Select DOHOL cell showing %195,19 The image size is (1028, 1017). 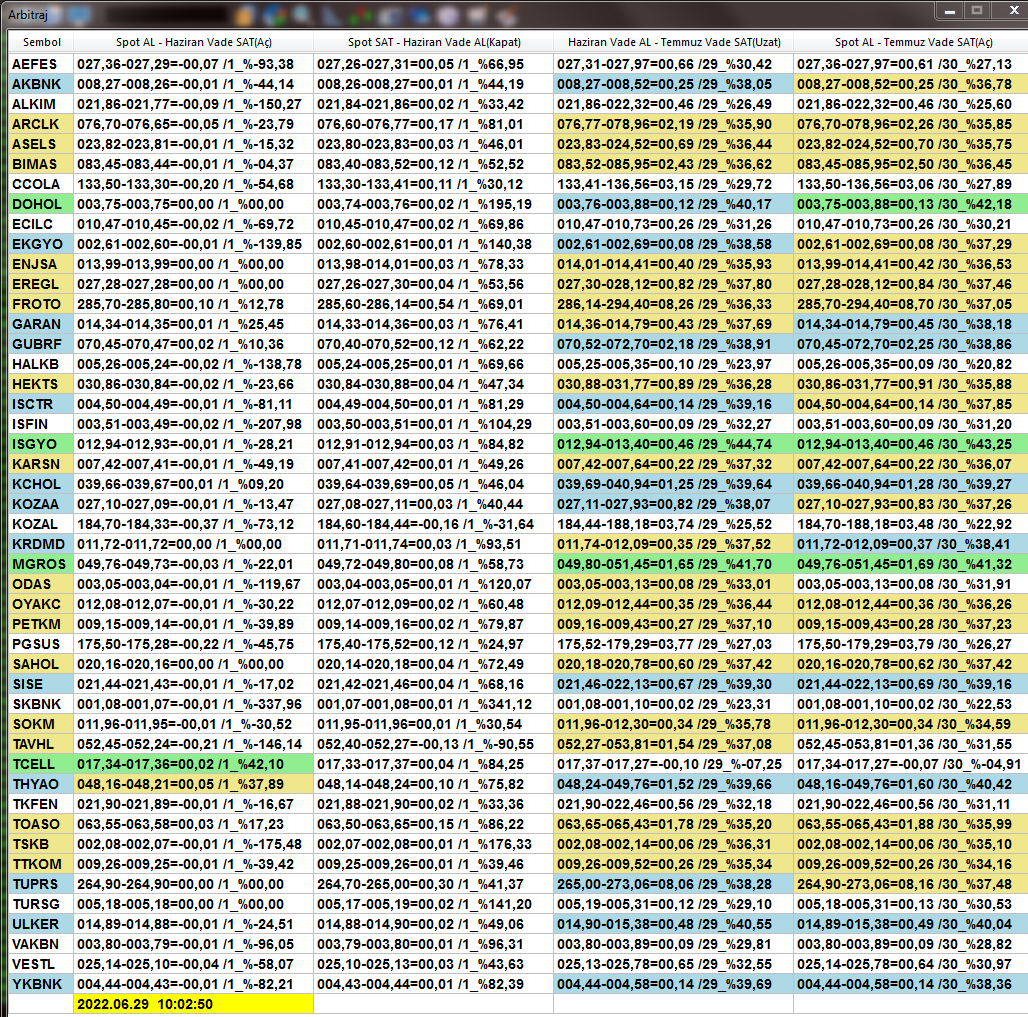tap(433, 204)
